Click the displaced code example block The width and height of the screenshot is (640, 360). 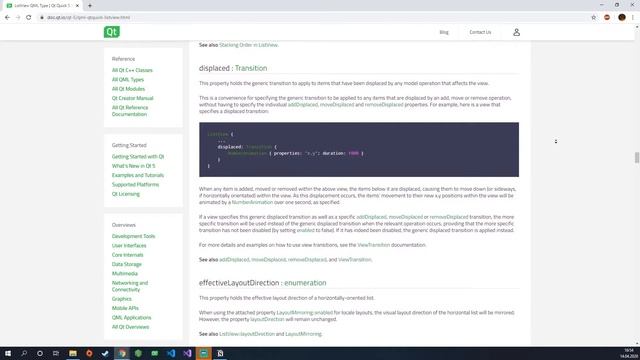[359, 150]
